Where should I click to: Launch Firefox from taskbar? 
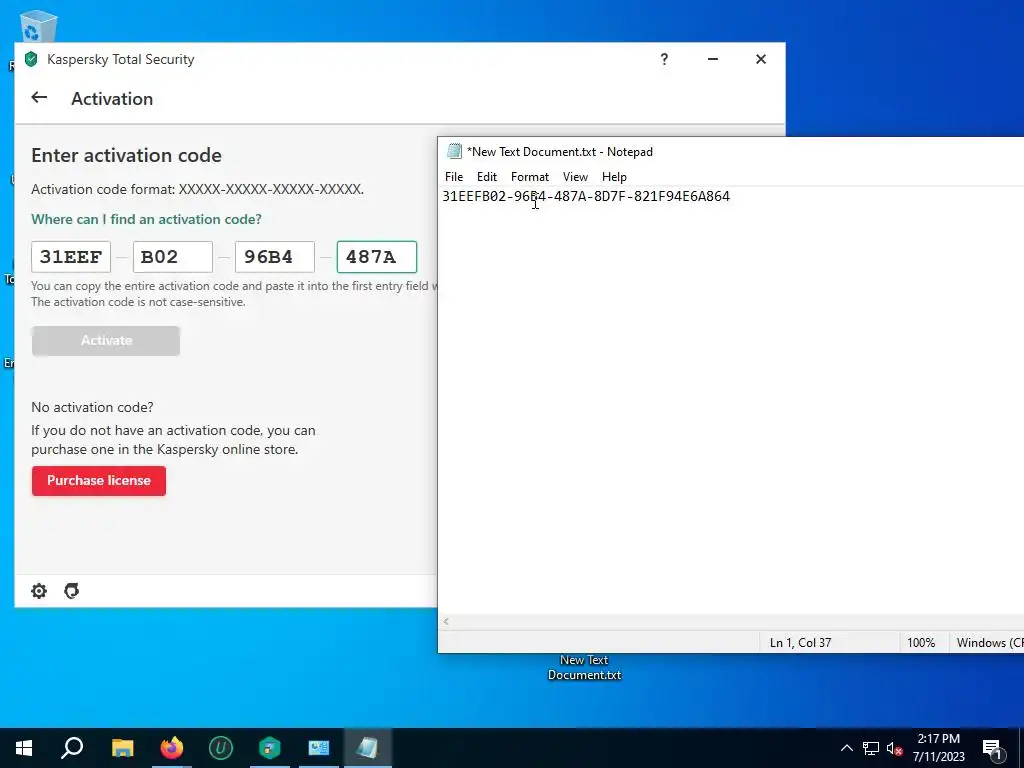[x=172, y=748]
